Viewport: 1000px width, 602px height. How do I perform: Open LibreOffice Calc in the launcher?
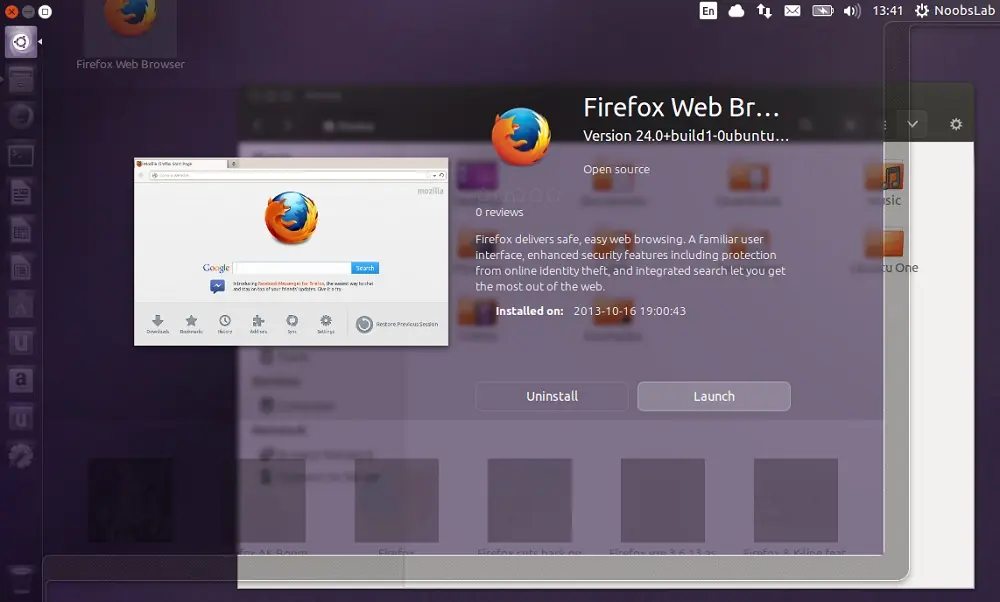pyautogui.click(x=21, y=231)
